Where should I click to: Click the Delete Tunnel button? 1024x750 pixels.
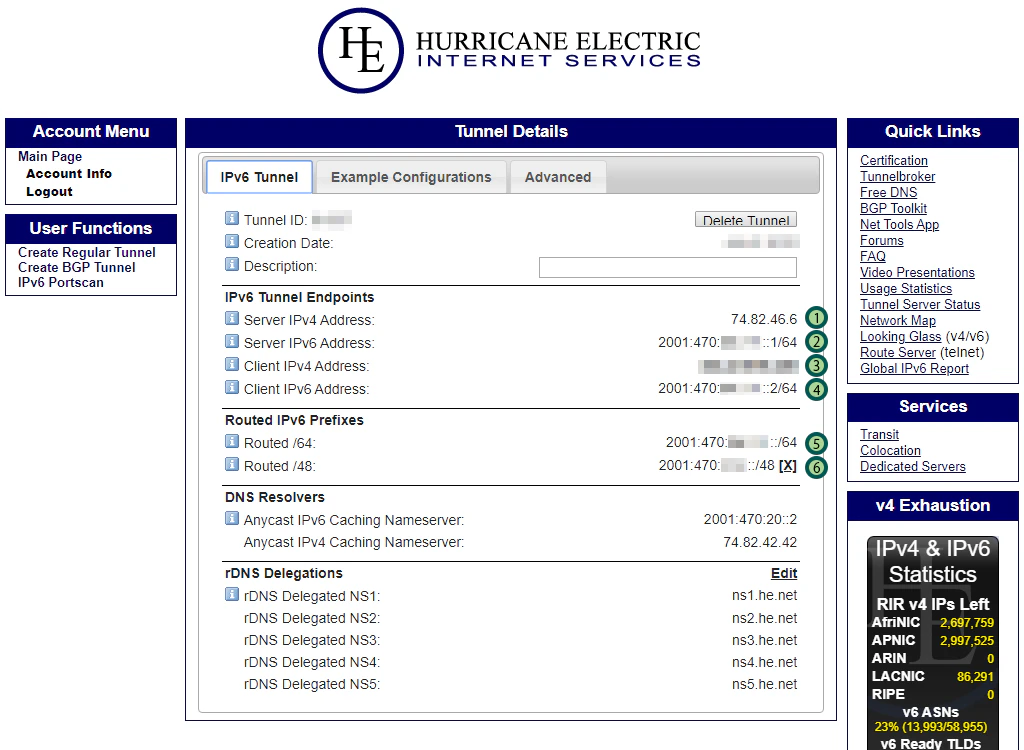(x=746, y=220)
